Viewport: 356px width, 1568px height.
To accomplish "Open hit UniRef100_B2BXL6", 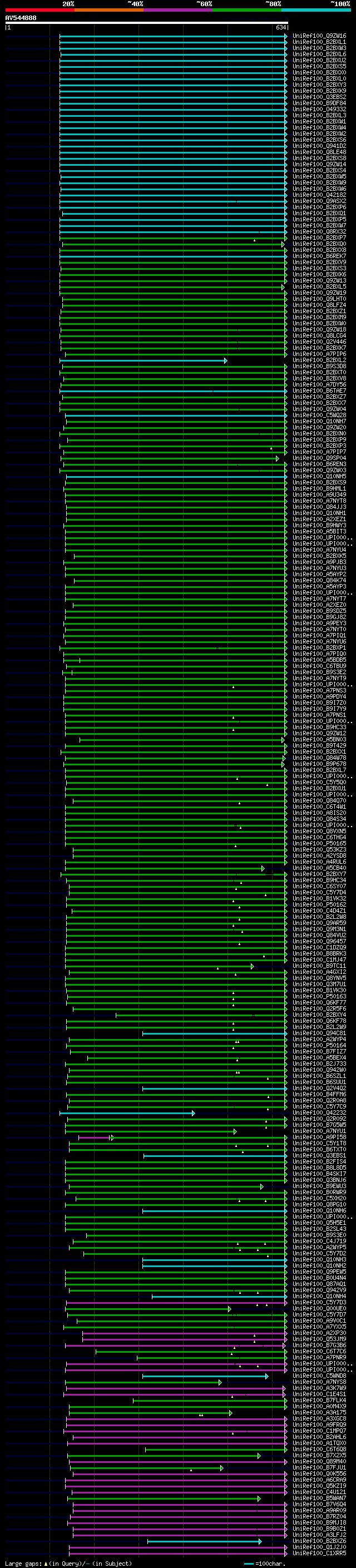I will click(x=319, y=54).
